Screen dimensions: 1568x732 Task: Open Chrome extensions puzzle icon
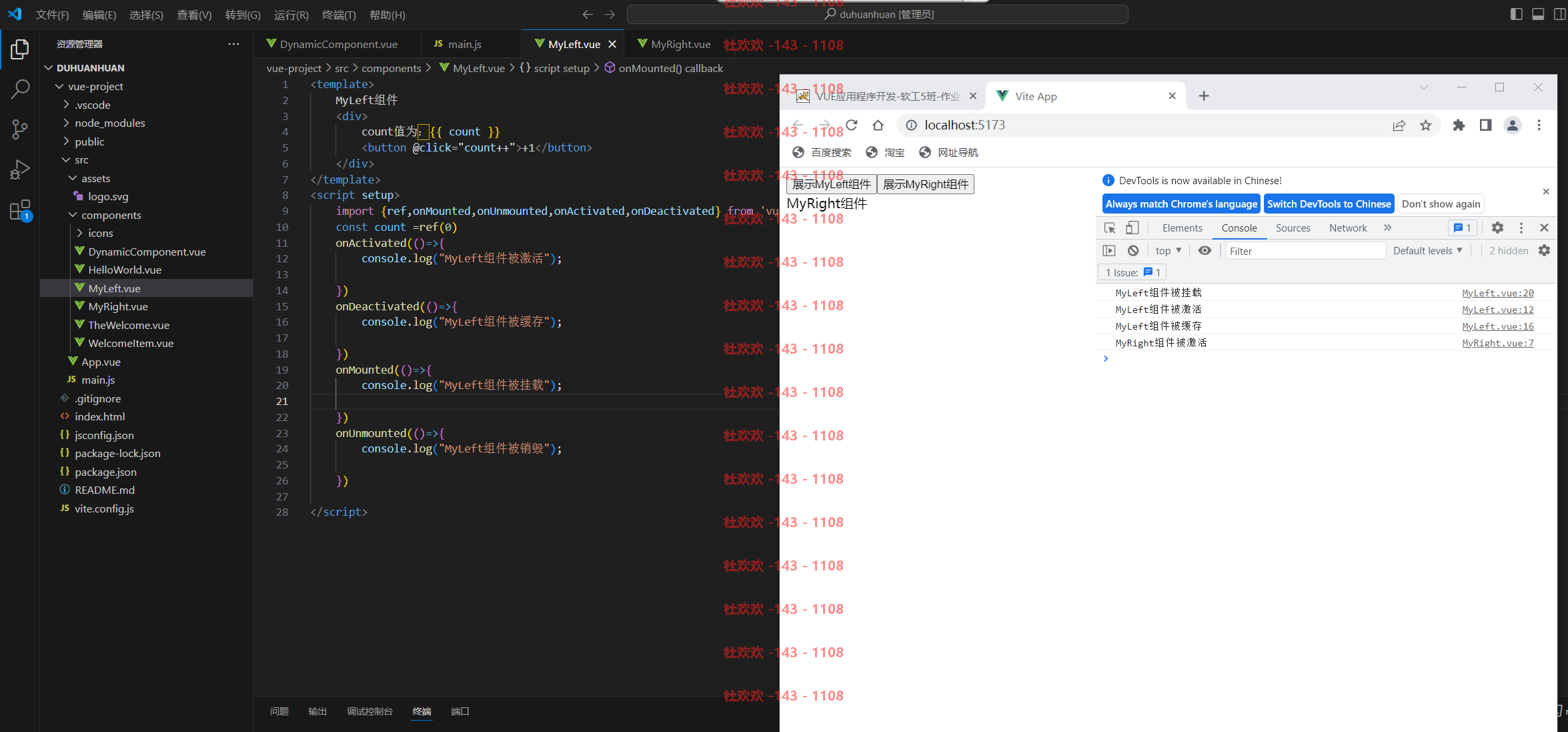[1459, 125]
